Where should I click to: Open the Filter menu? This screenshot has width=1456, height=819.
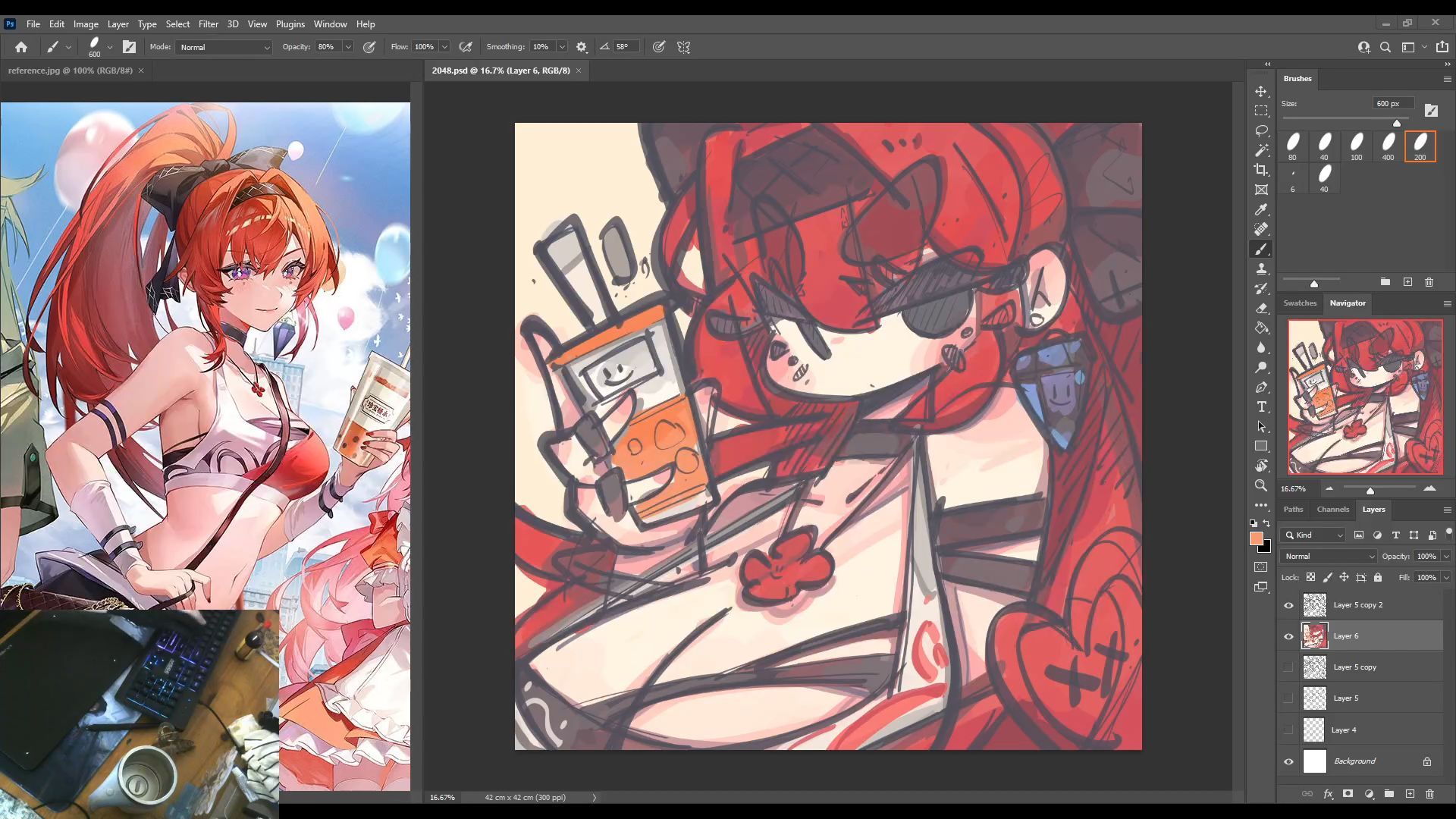point(208,24)
